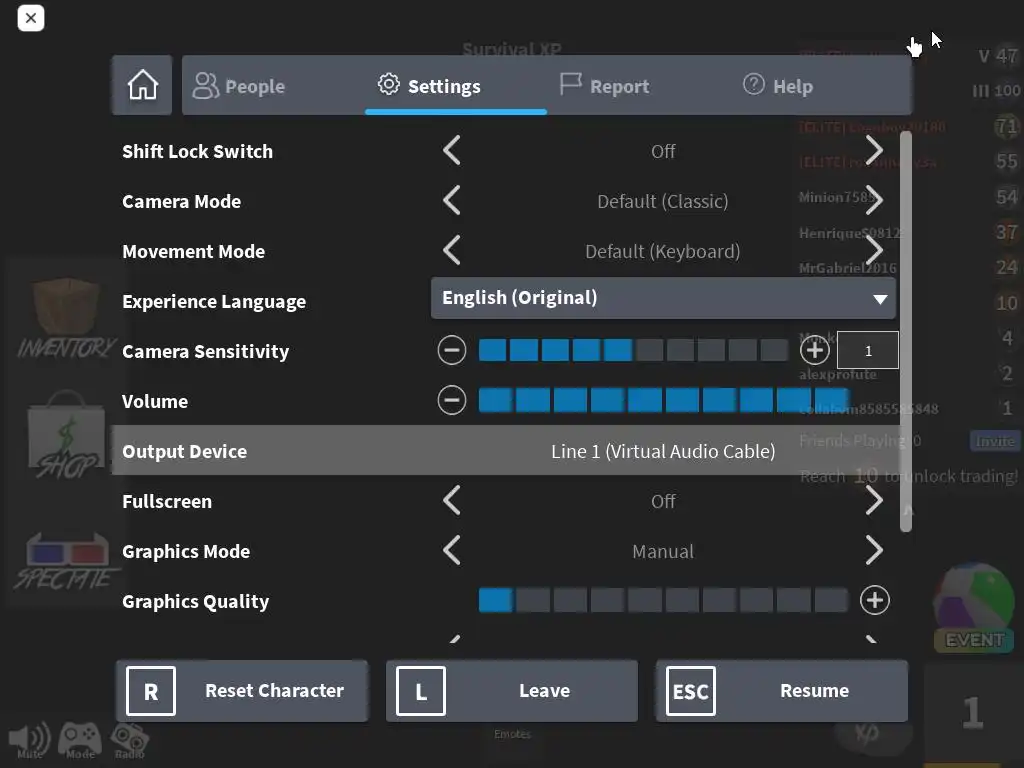Increase Graphics Quality with plus icon
The image size is (1024, 768).
coord(874,600)
